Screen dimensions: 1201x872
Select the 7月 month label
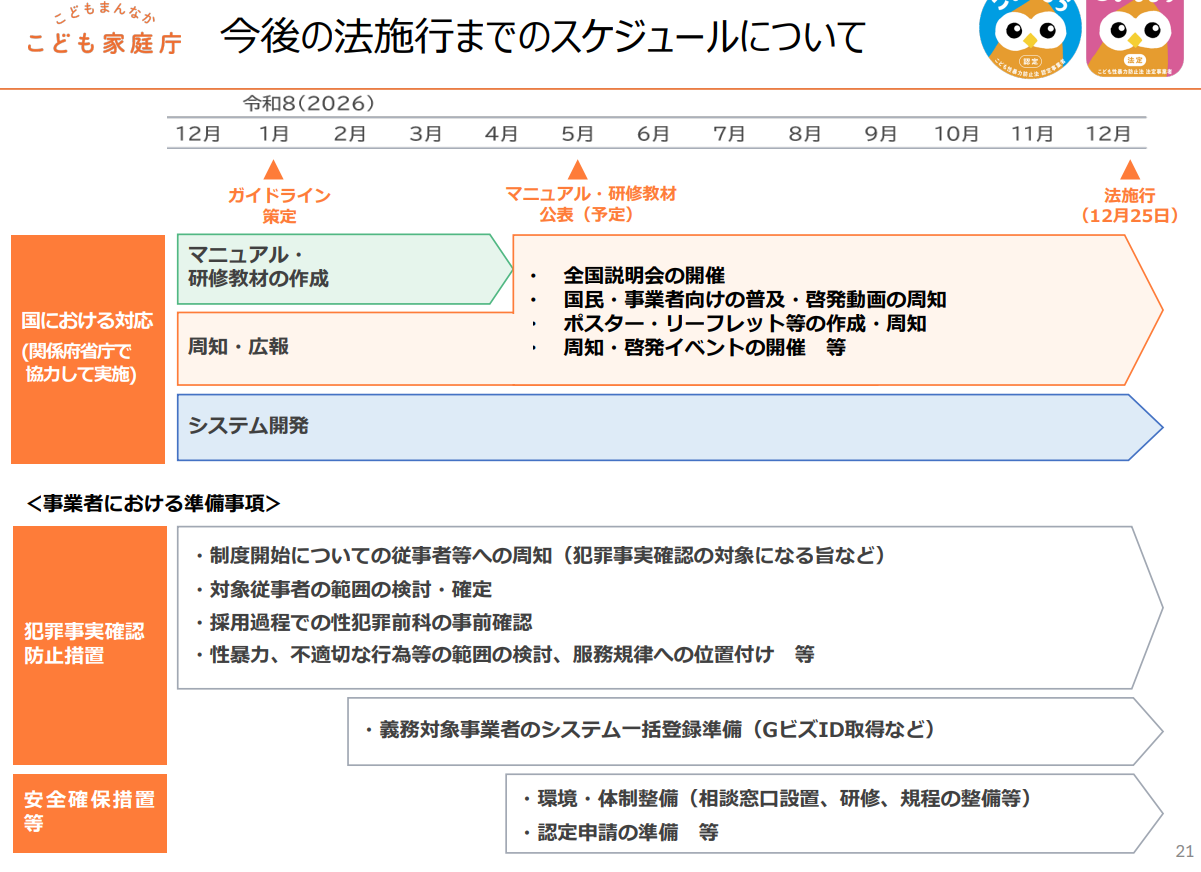pyautogui.click(x=729, y=133)
